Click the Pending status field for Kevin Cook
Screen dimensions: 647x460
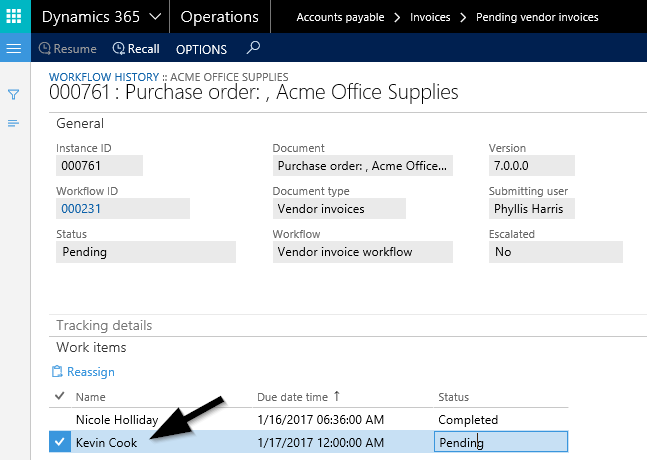pyautogui.click(x=500, y=442)
